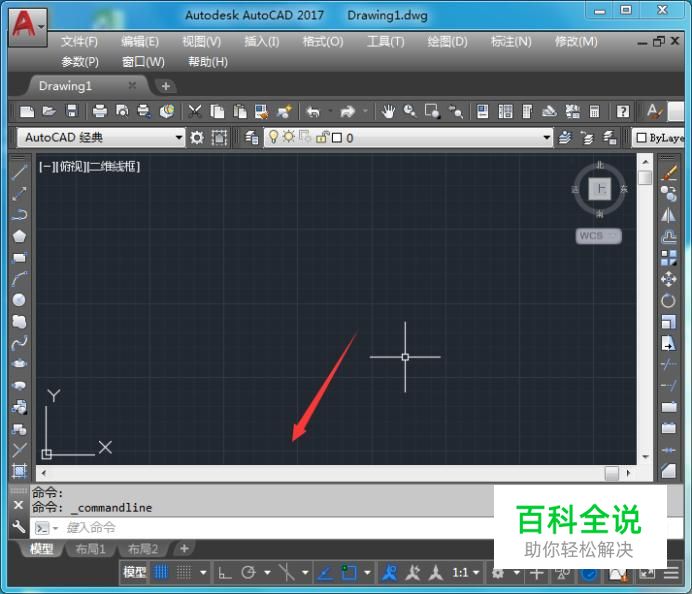Select the Polygon tool
This screenshot has height=594, width=692.
click(19, 236)
